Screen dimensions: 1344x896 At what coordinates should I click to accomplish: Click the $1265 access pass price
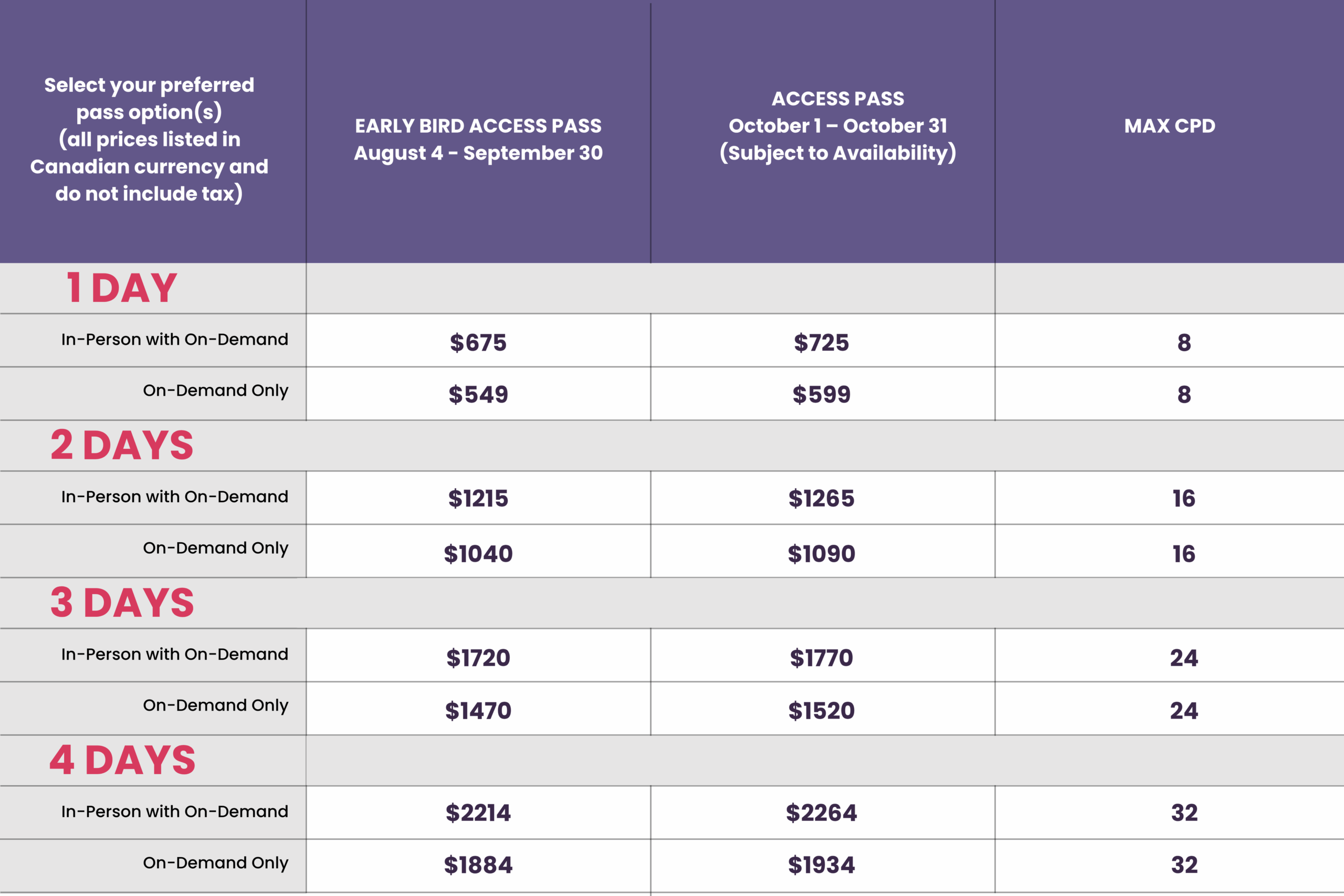pyautogui.click(x=821, y=498)
